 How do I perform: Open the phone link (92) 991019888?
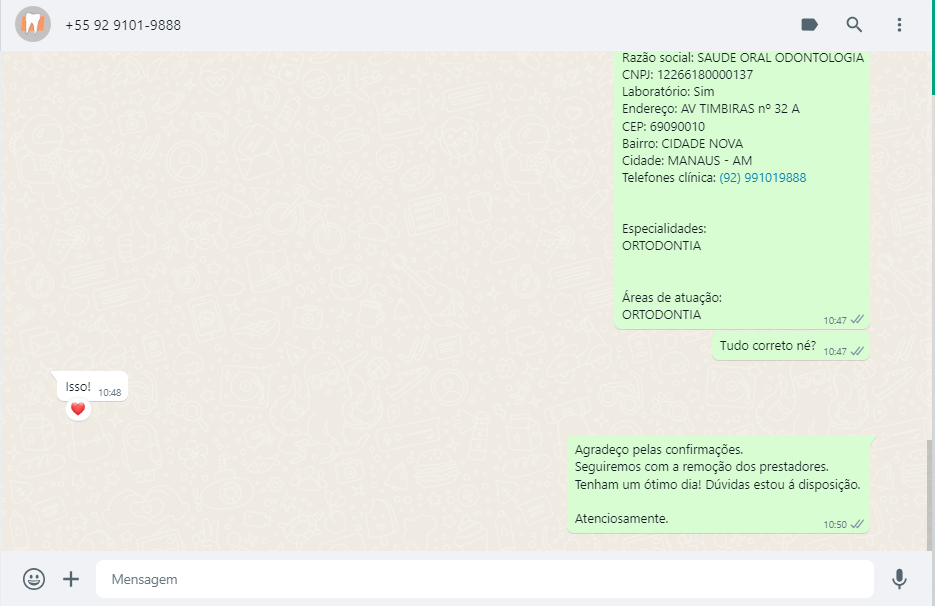(763, 178)
